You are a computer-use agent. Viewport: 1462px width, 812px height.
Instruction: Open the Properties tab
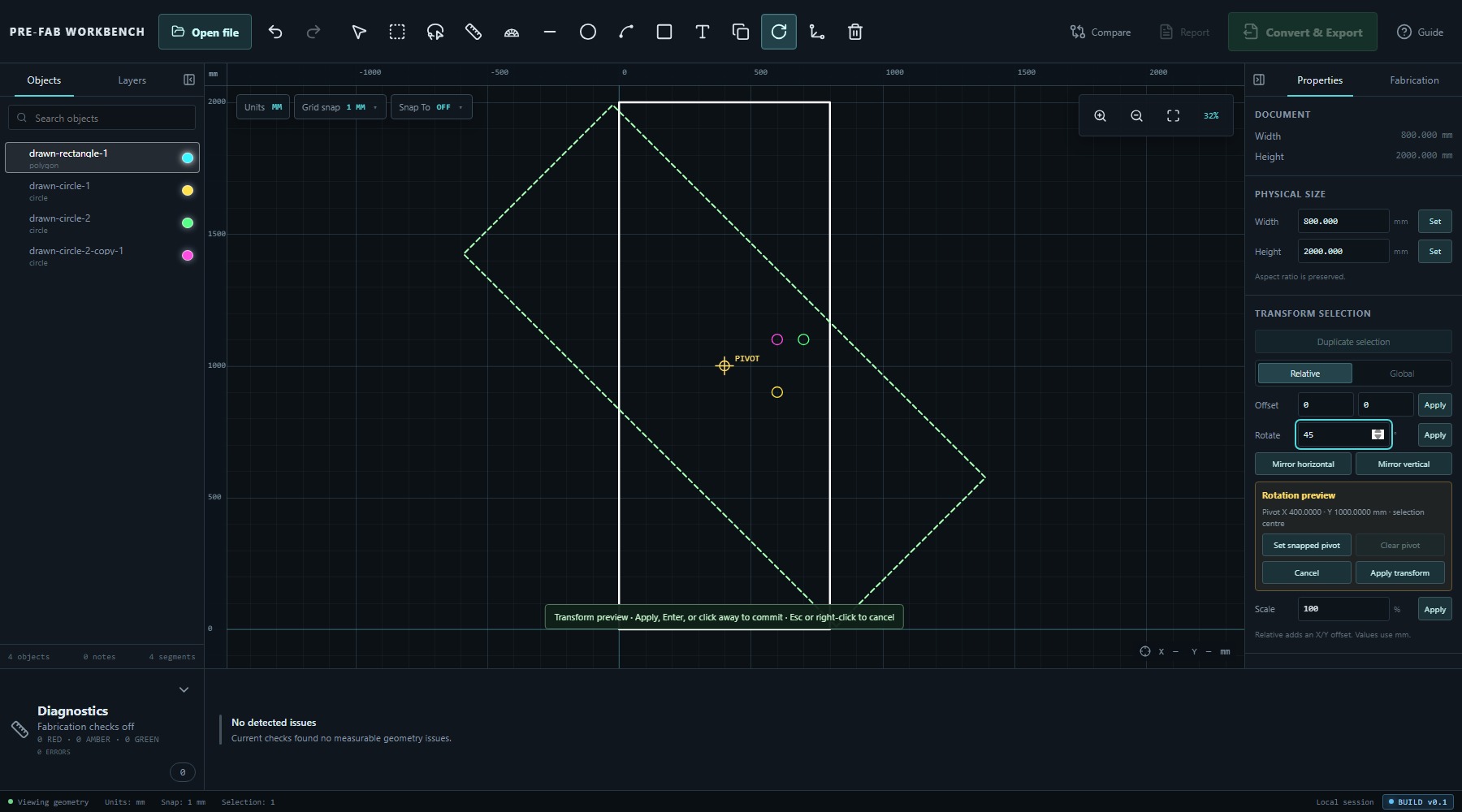click(x=1320, y=80)
